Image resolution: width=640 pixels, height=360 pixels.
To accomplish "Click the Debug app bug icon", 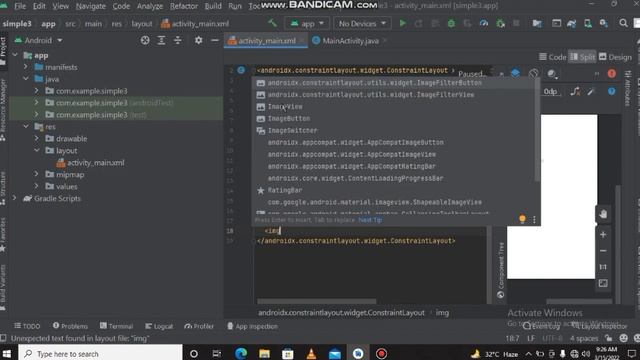I will [x=451, y=23].
